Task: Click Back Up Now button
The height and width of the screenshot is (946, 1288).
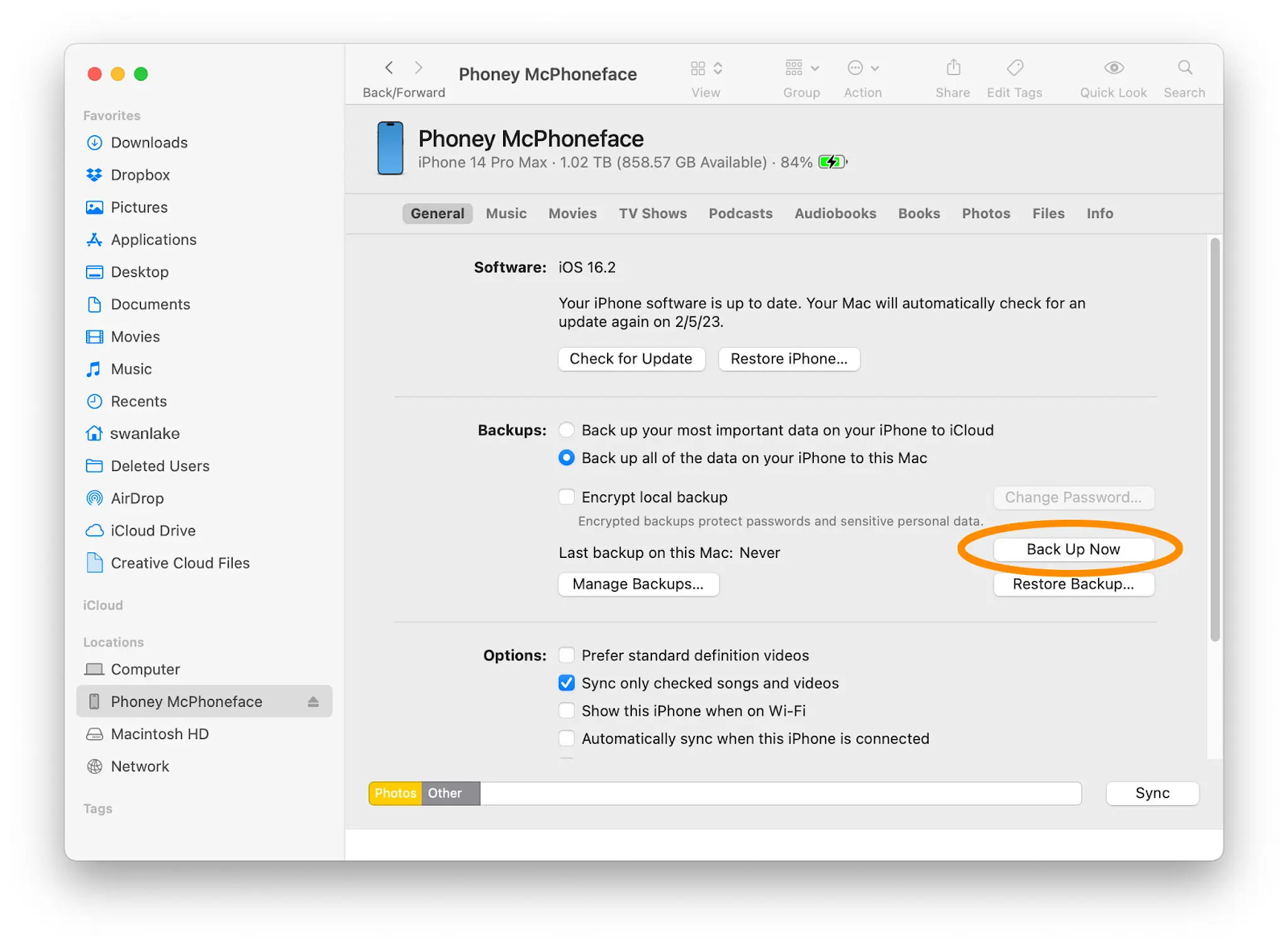Action: [x=1073, y=549]
